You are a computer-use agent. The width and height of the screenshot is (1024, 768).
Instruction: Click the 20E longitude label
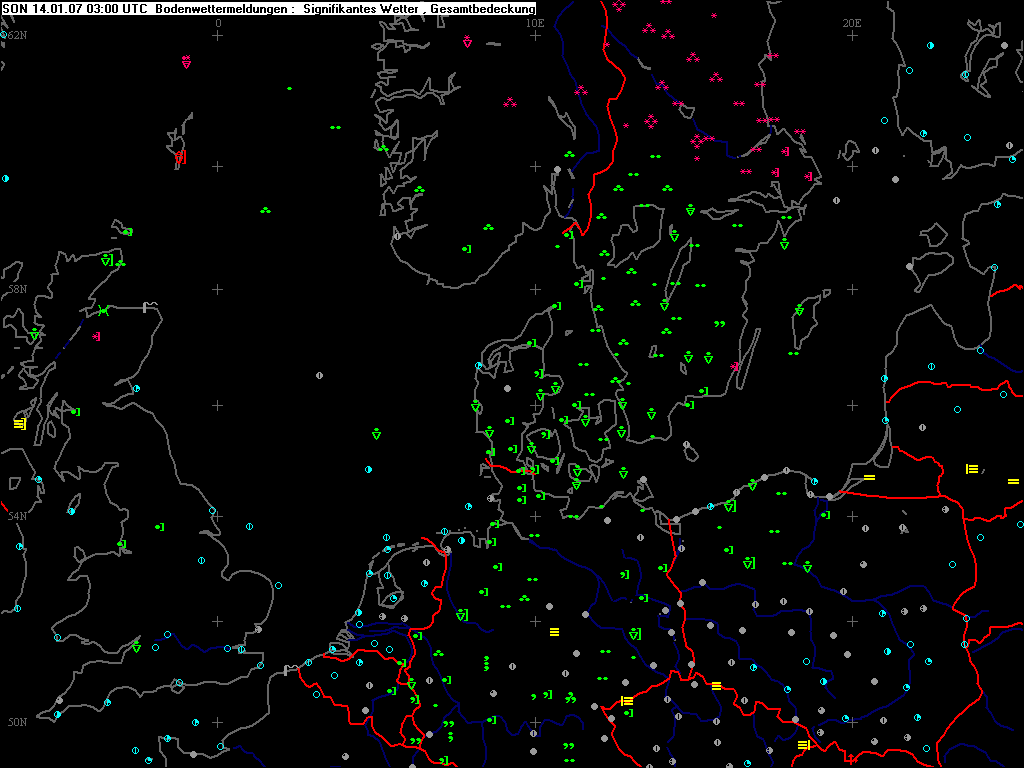point(851,22)
